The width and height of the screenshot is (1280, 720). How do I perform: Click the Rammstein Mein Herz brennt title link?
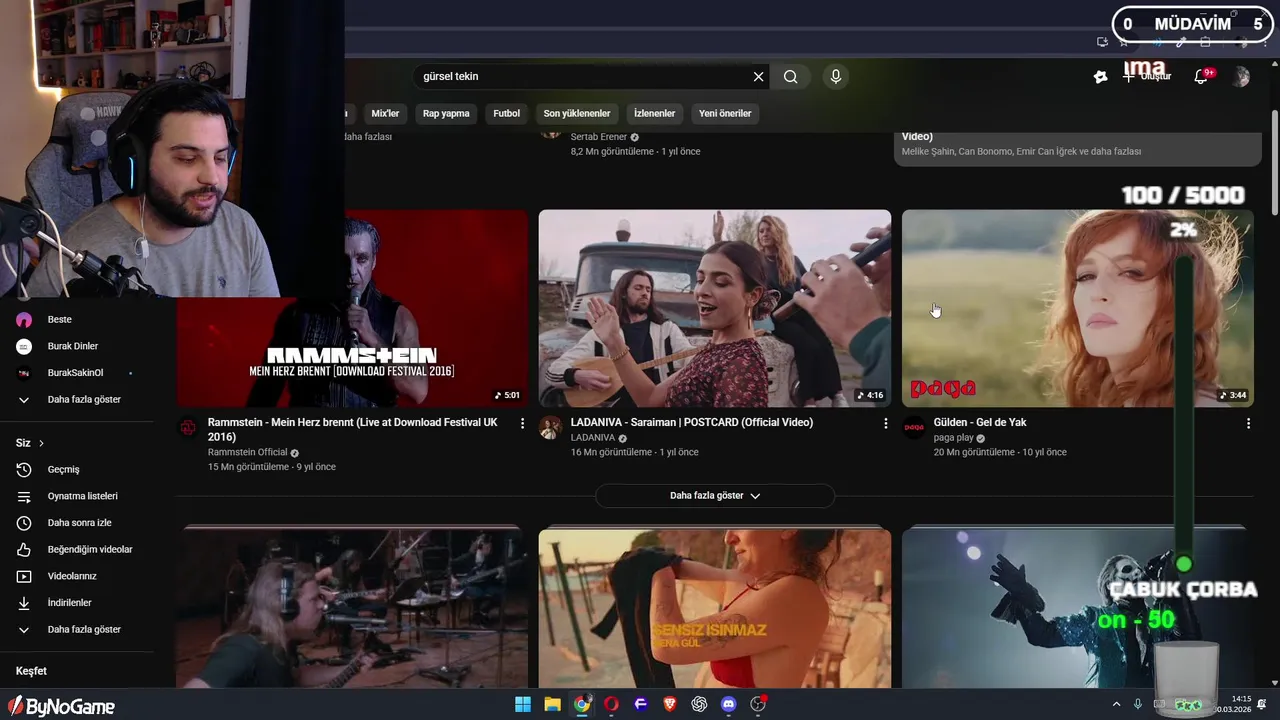[x=353, y=430]
